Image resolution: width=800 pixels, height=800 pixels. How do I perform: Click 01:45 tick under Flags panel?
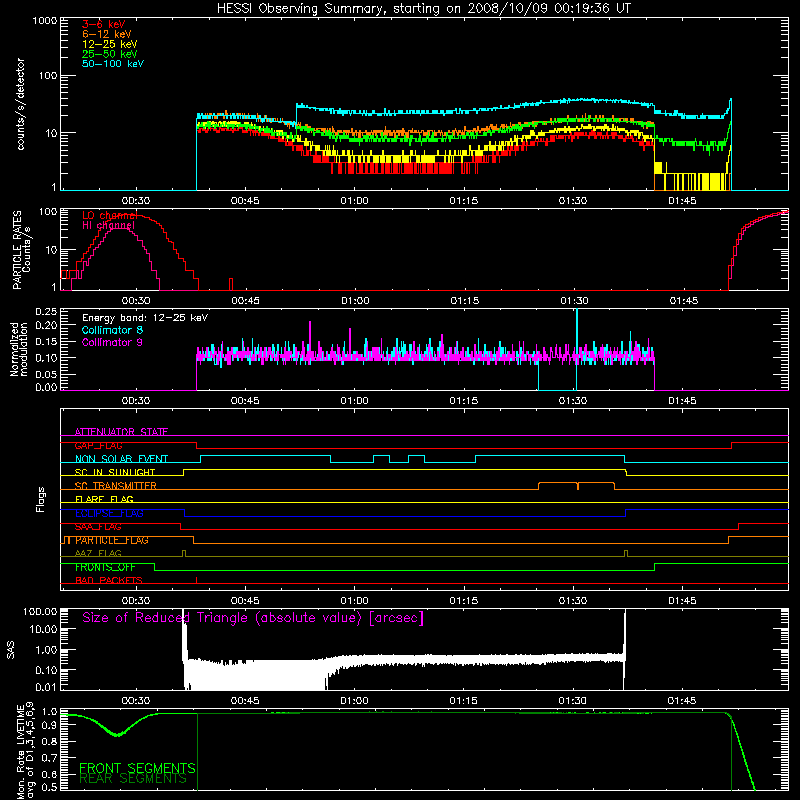tap(682, 601)
